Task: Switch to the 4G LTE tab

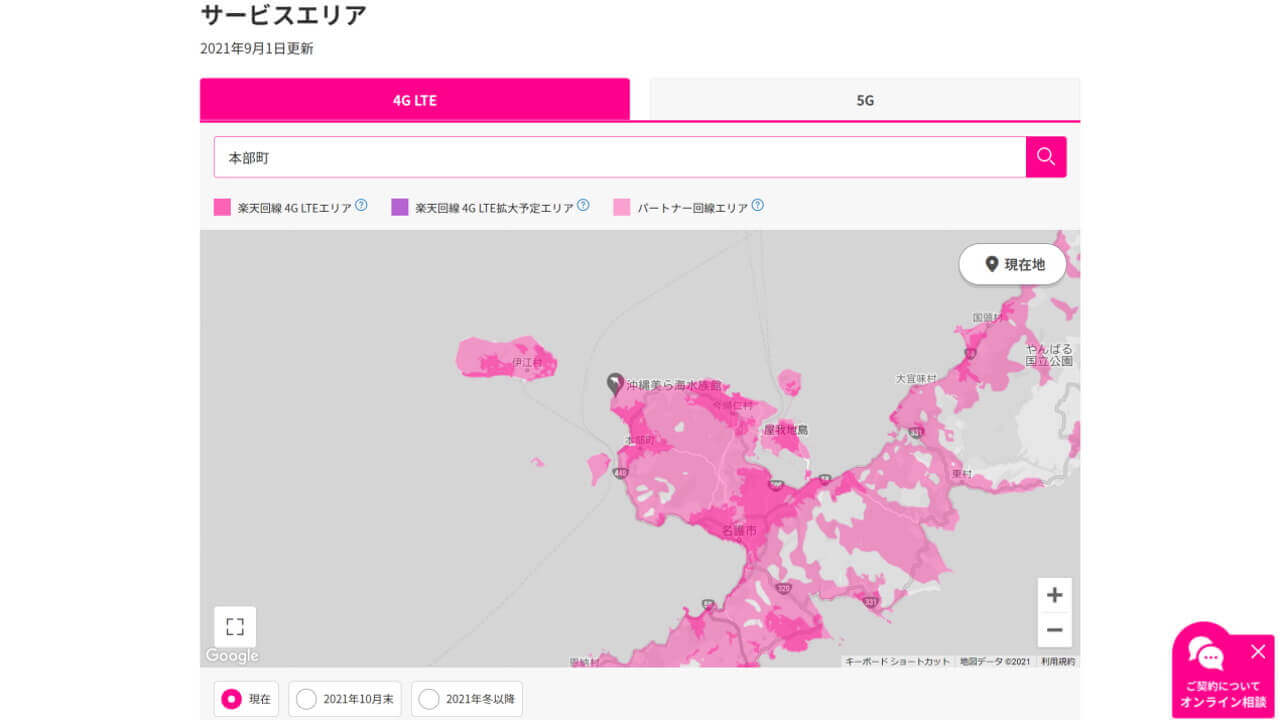Action: (x=414, y=99)
